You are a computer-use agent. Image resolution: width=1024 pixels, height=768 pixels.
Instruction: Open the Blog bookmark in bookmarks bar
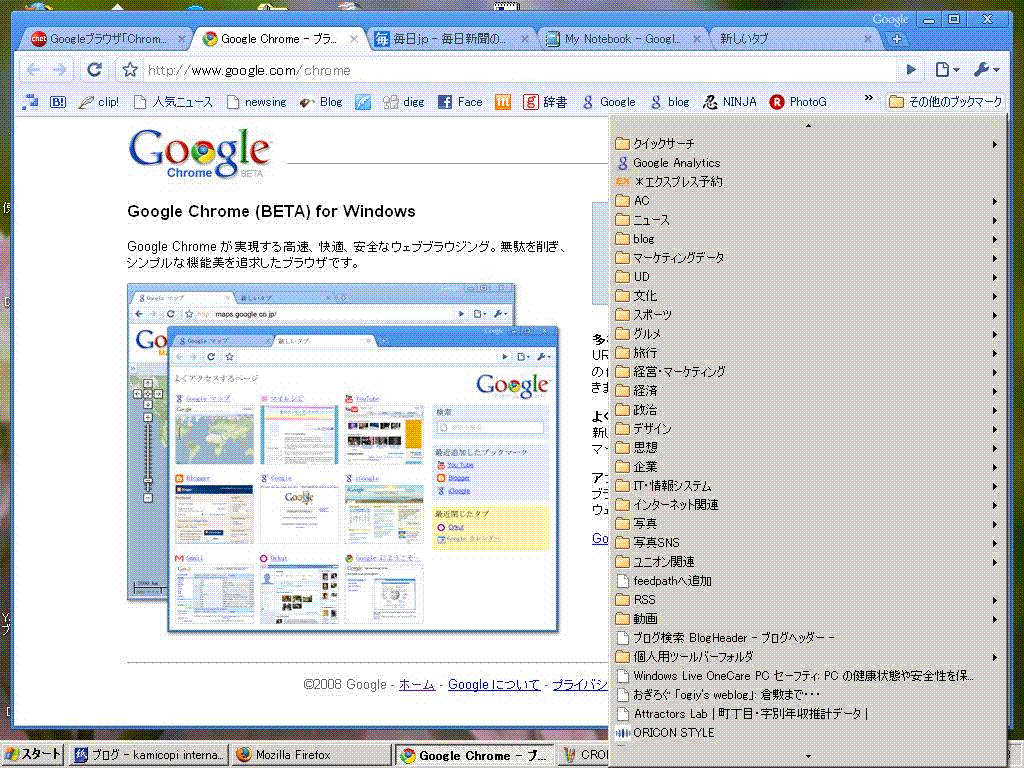(x=321, y=102)
